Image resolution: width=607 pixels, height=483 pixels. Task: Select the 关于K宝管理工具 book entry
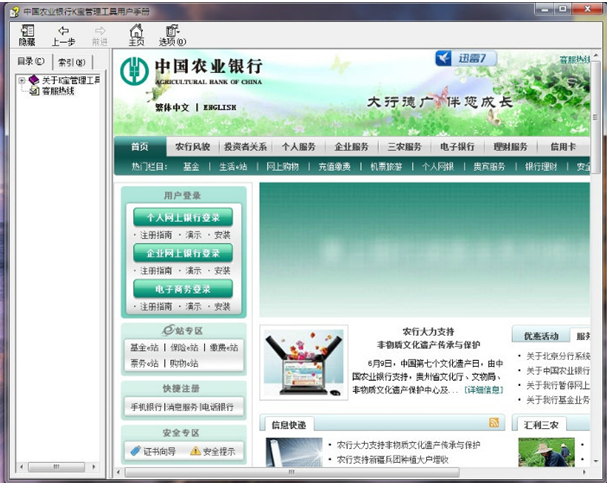(70, 80)
